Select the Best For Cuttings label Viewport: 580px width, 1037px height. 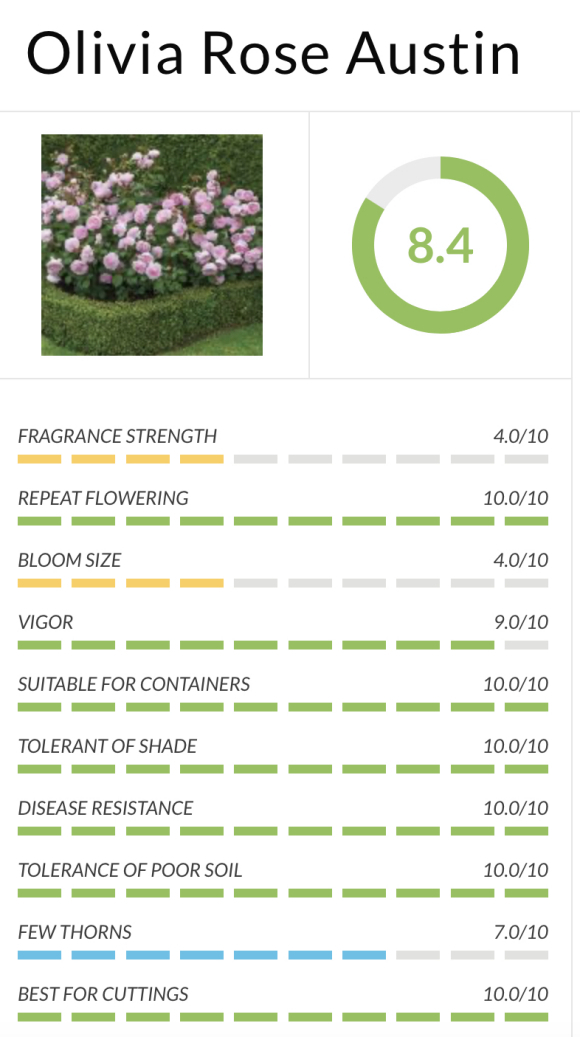click(103, 994)
